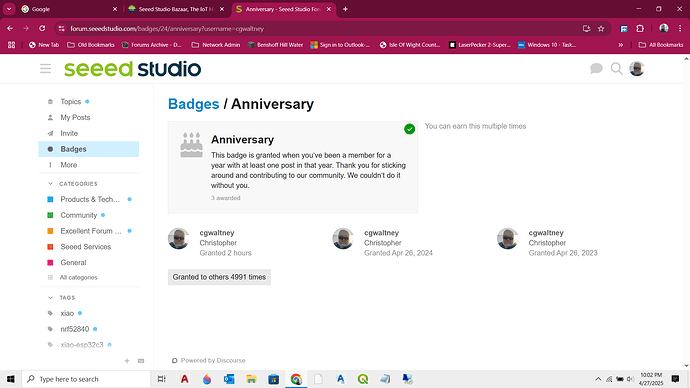Open user avatar menu in header
The width and height of the screenshot is (690, 388).
636,69
